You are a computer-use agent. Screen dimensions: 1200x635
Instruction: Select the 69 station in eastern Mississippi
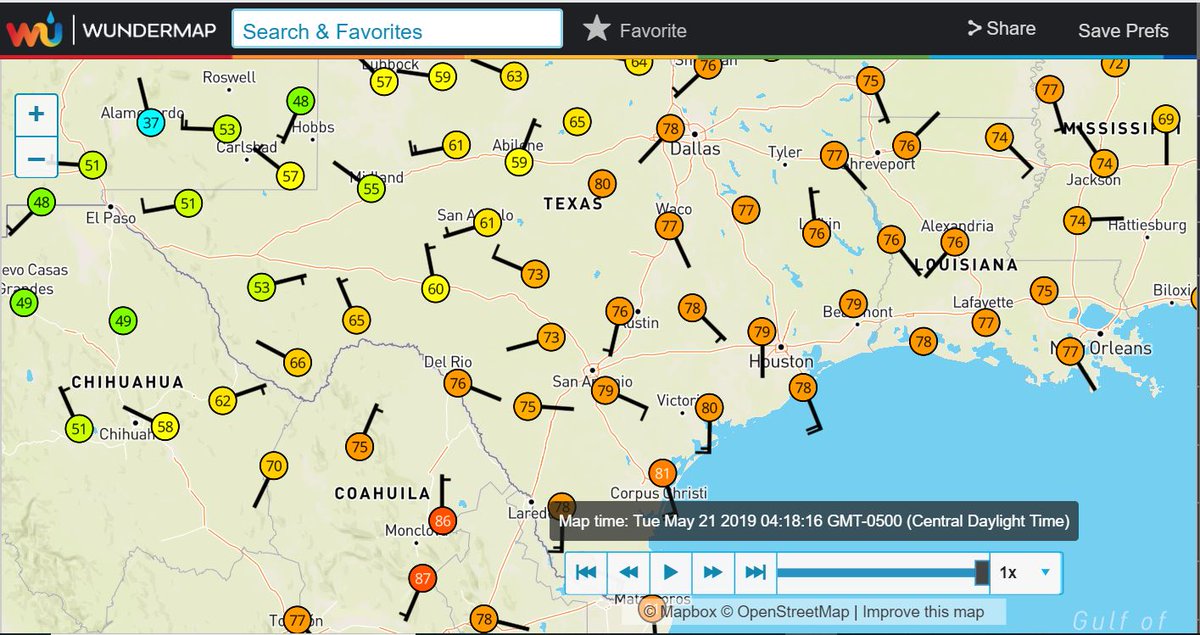pos(1166,119)
